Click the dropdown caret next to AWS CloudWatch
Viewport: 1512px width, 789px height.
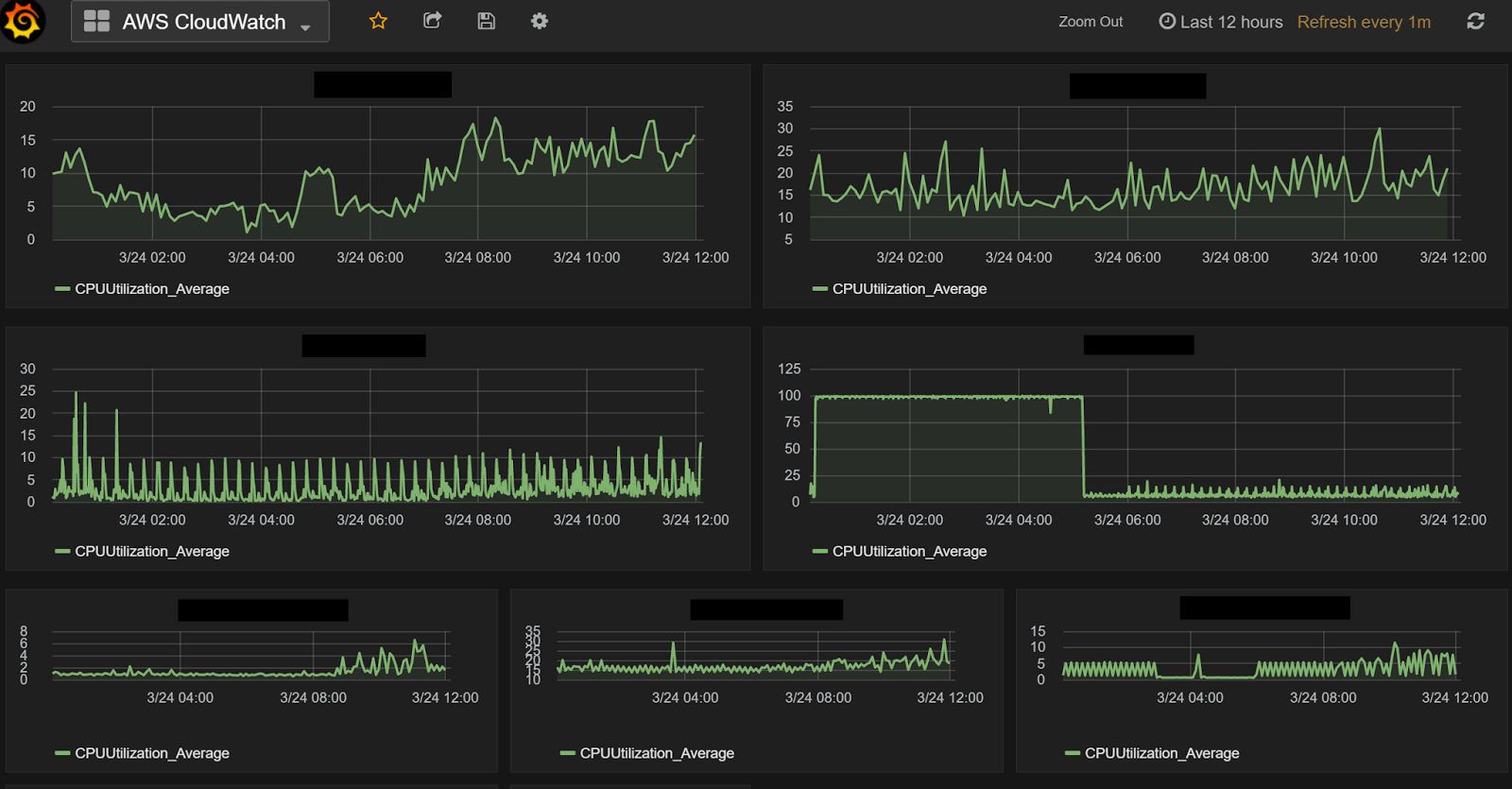(305, 28)
